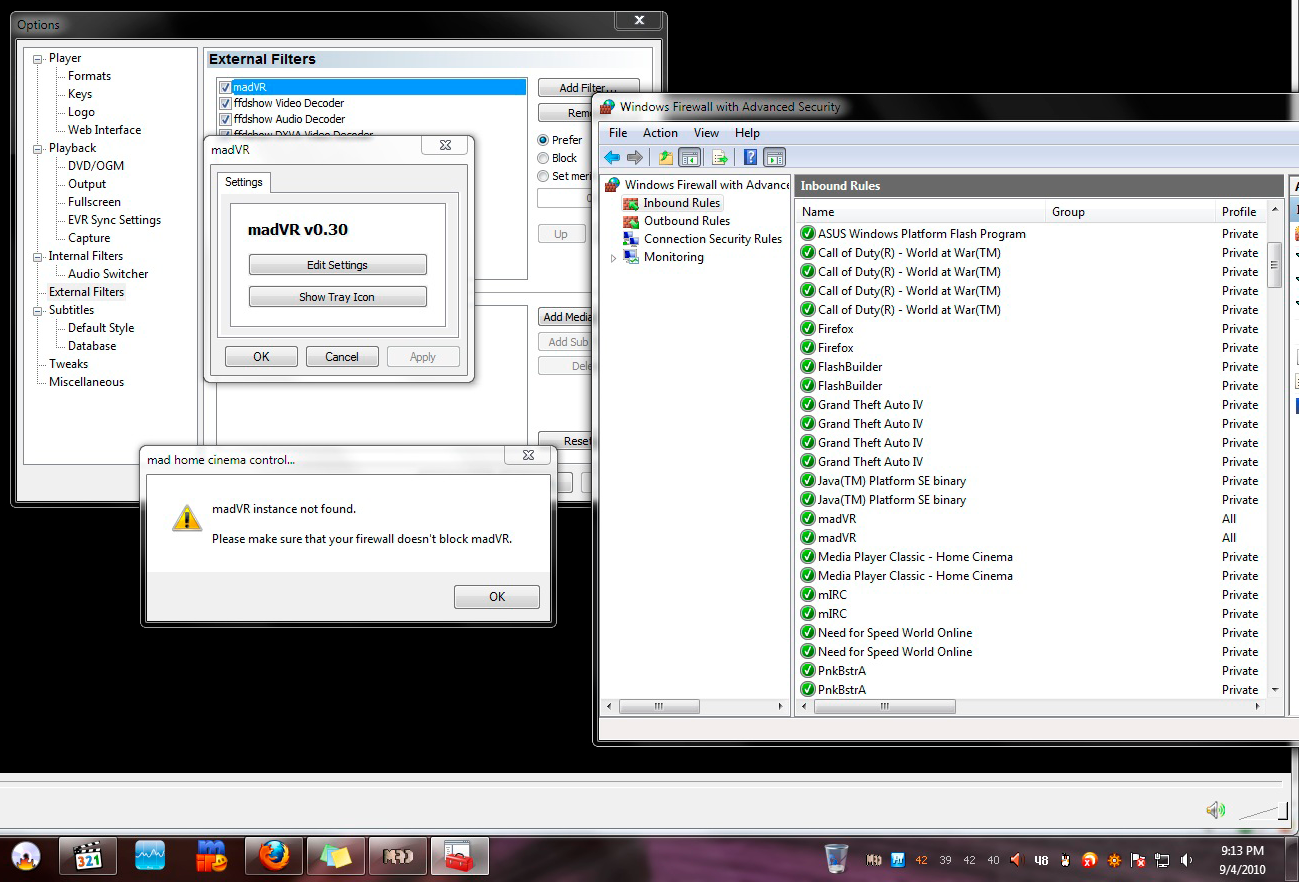Expand the Monitoring tree node
Viewport: 1299px width, 882px height.
(613, 258)
